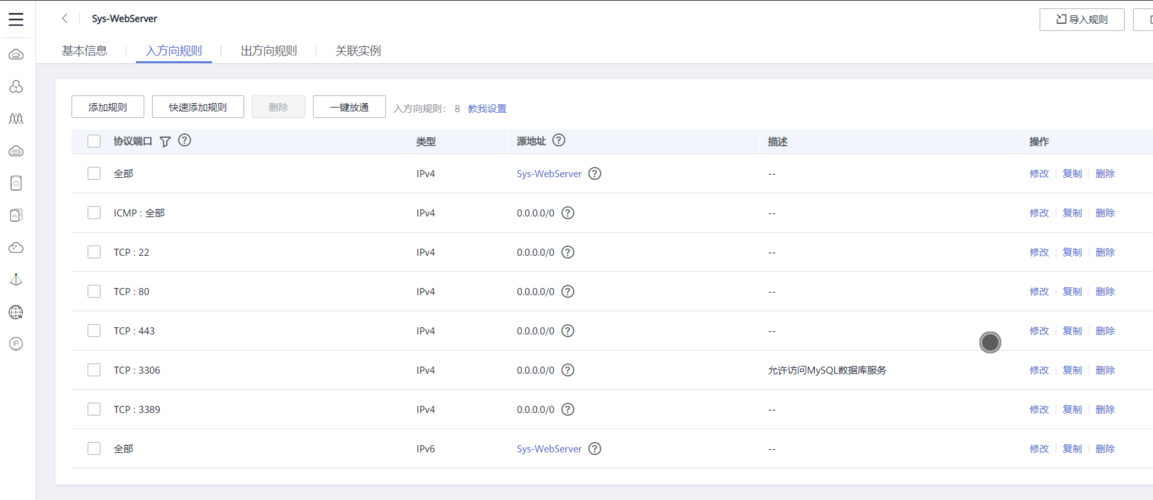Click the TCP : 3306 protocol cell
This screenshot has width=1153, height=500.
[x=137, y=370]
